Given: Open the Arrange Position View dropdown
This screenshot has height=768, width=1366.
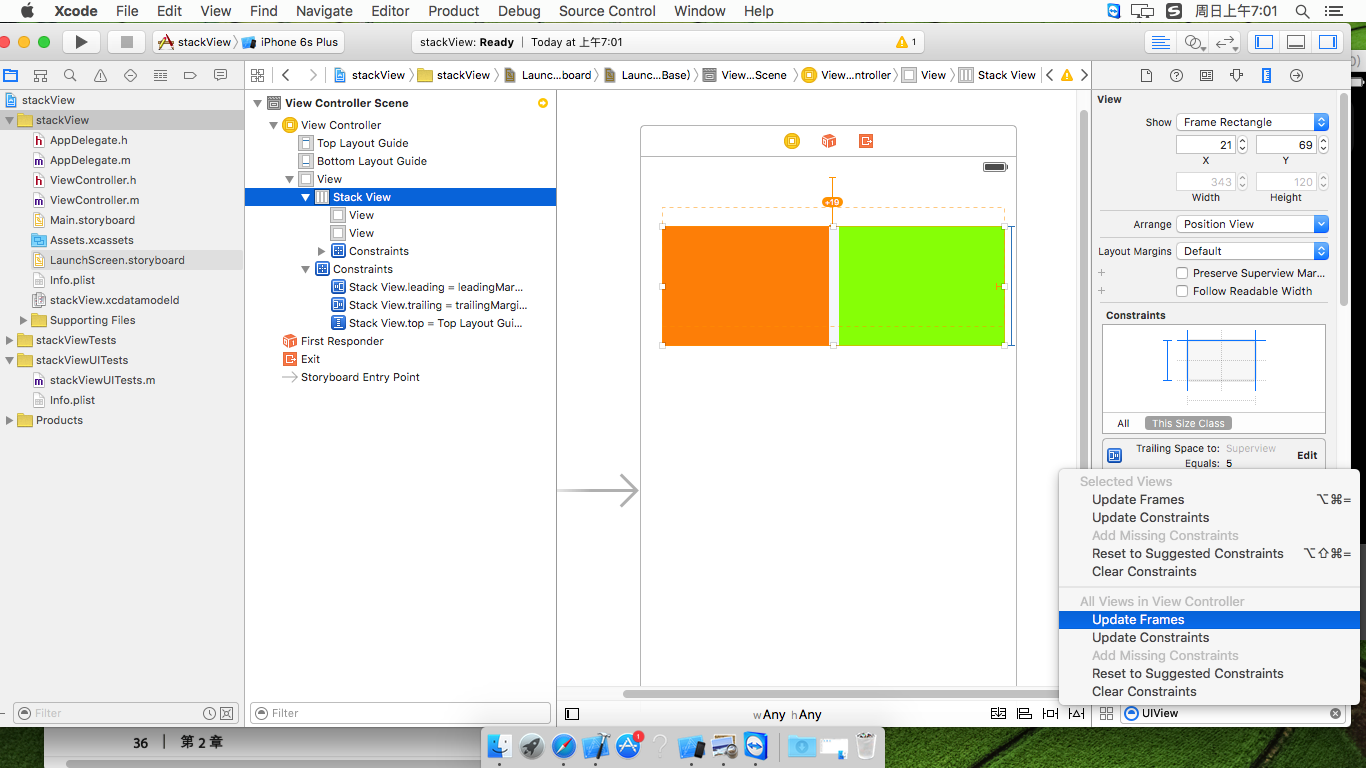Looking at the screenshot, I should pyautogui.click(x=1252, y=224).
